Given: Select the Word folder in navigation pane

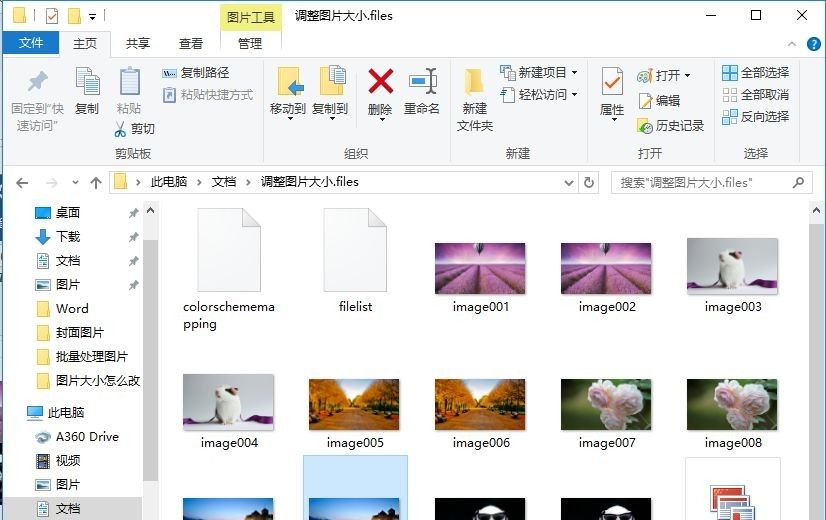Looking at the screenshot, I should click(74, 309).
